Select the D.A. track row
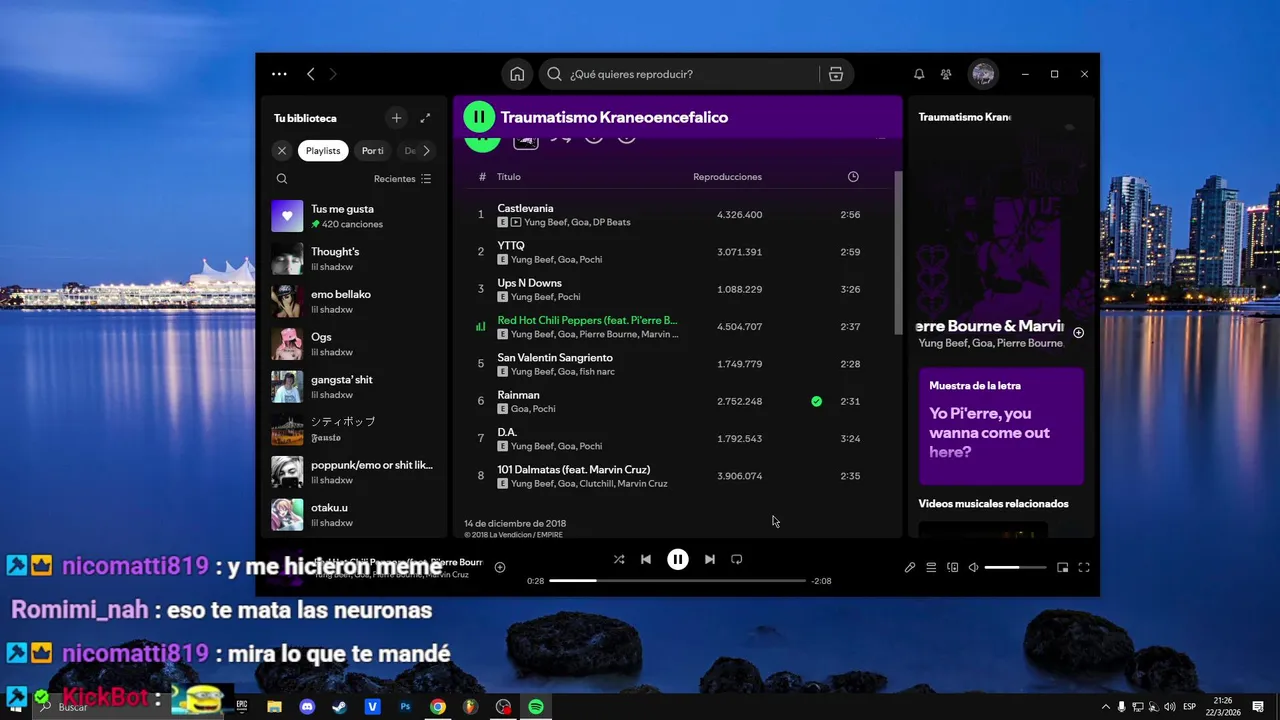The height and width of the screenshot is (720, 1280). [x=676, y=438]
